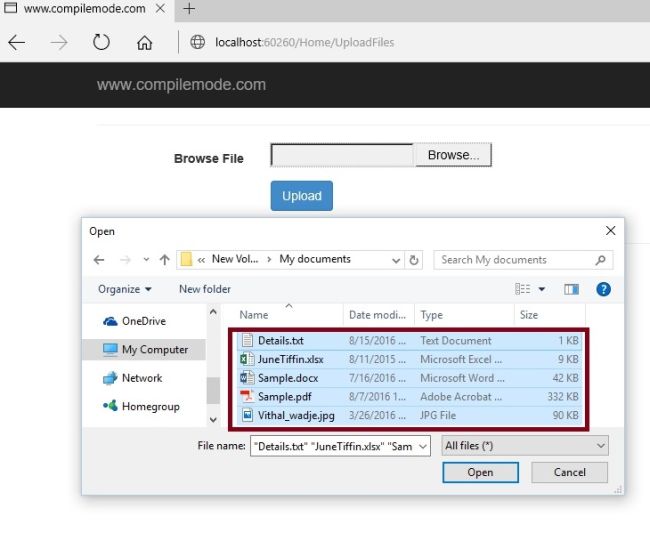Select the Sample.docx file
Screen dimensions: 650x549
(x=409, y=378)
